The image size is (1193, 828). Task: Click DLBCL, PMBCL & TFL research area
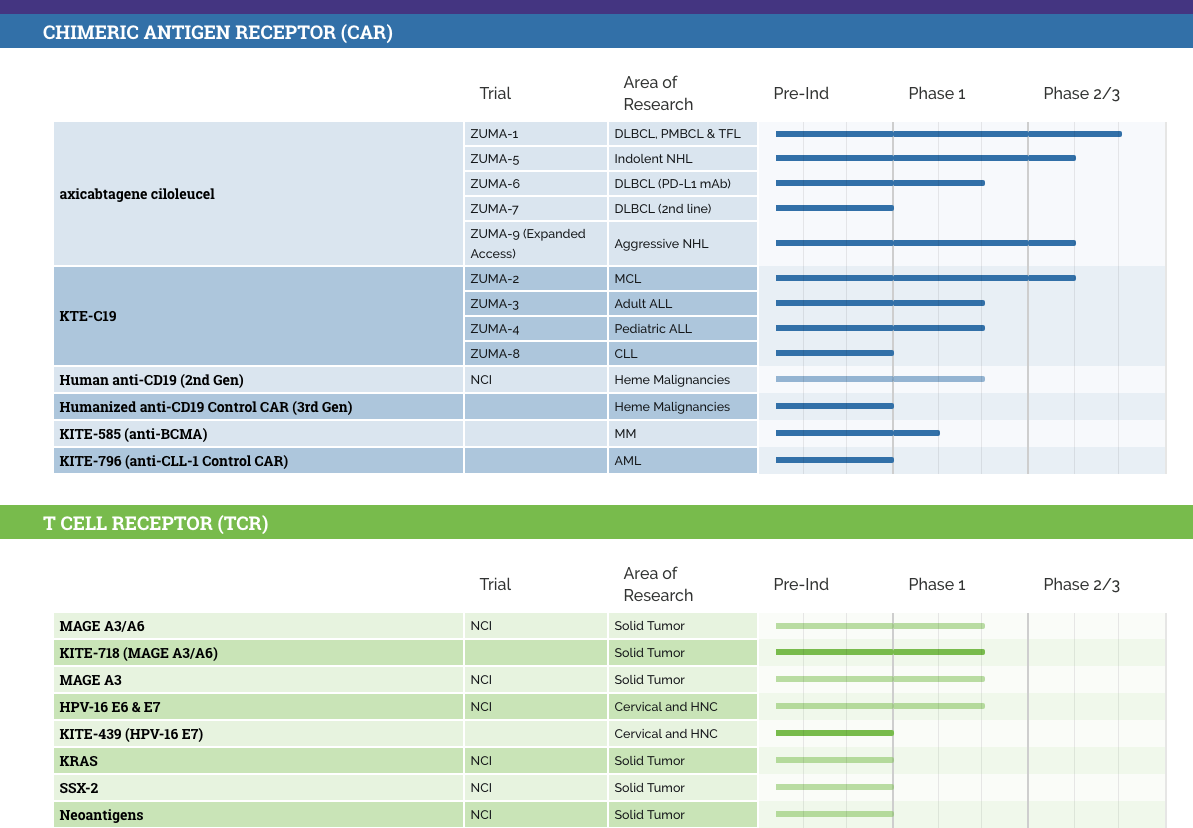pos(682,133)
